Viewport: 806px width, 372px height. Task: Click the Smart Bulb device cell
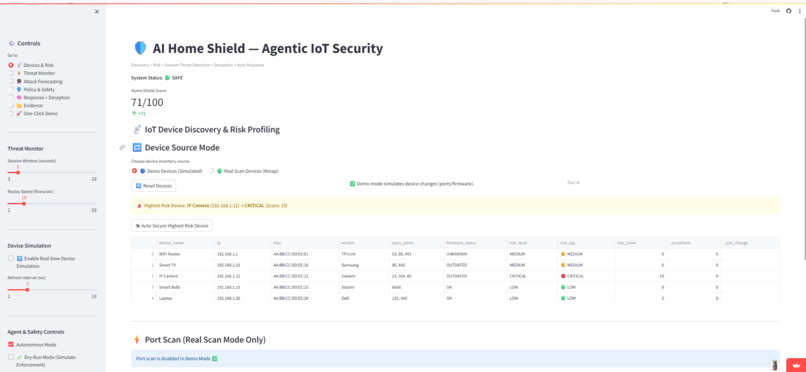click(185, 287)
